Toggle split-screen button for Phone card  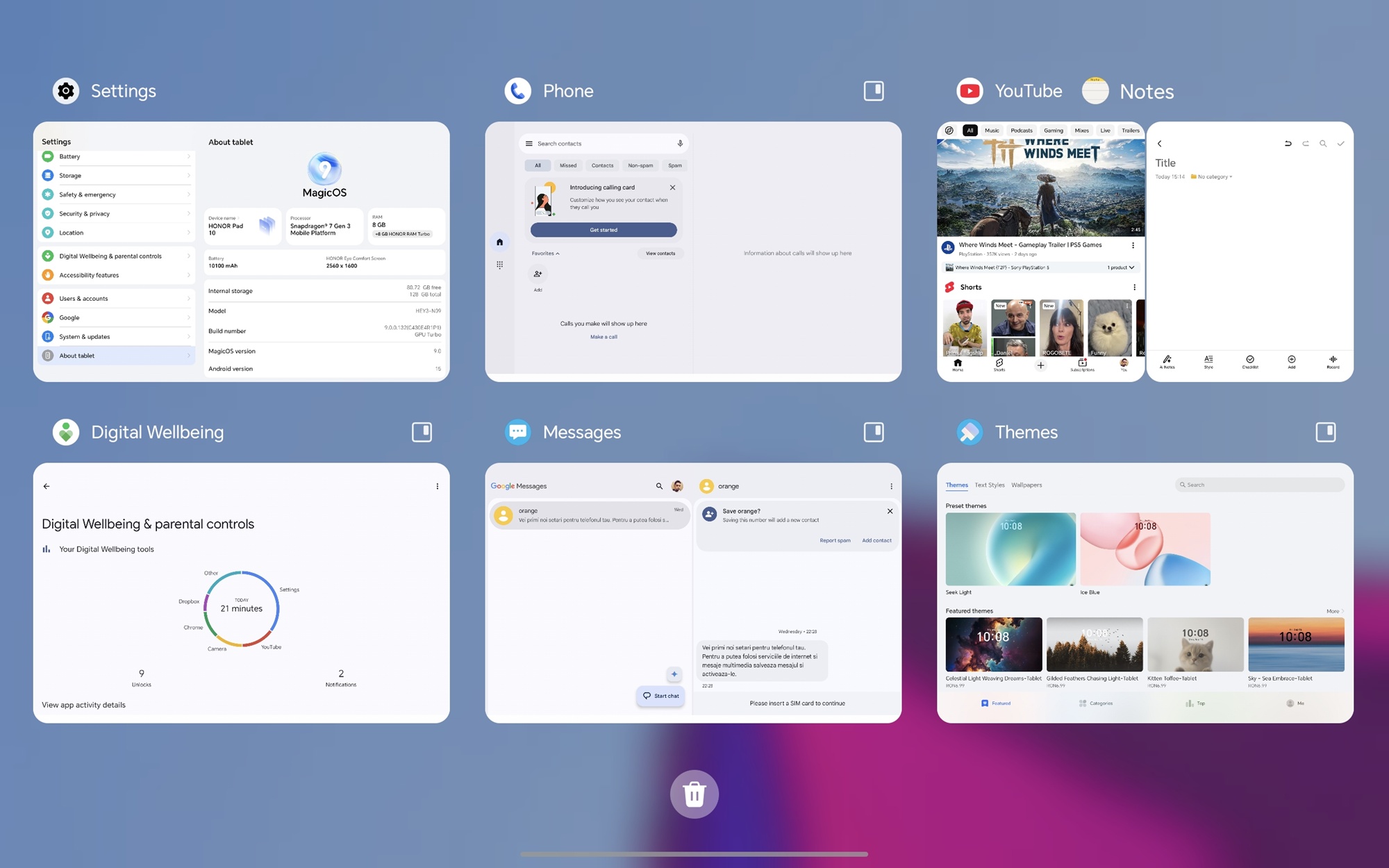(x=873, y=91)
